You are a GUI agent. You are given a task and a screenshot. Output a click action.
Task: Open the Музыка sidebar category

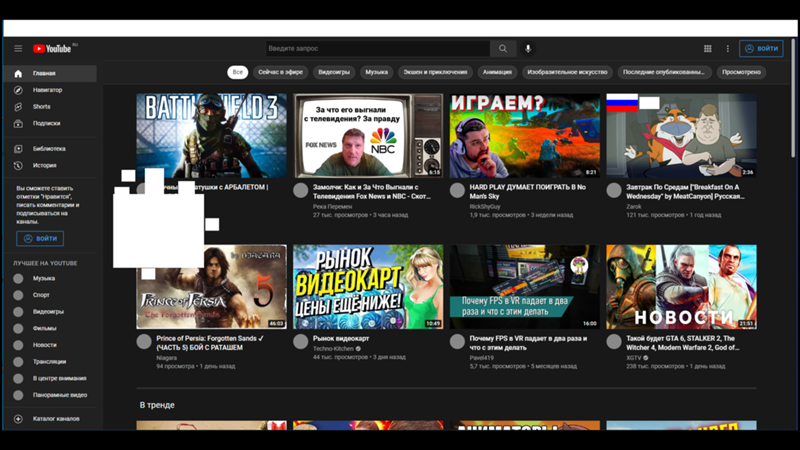pos(50,279)
